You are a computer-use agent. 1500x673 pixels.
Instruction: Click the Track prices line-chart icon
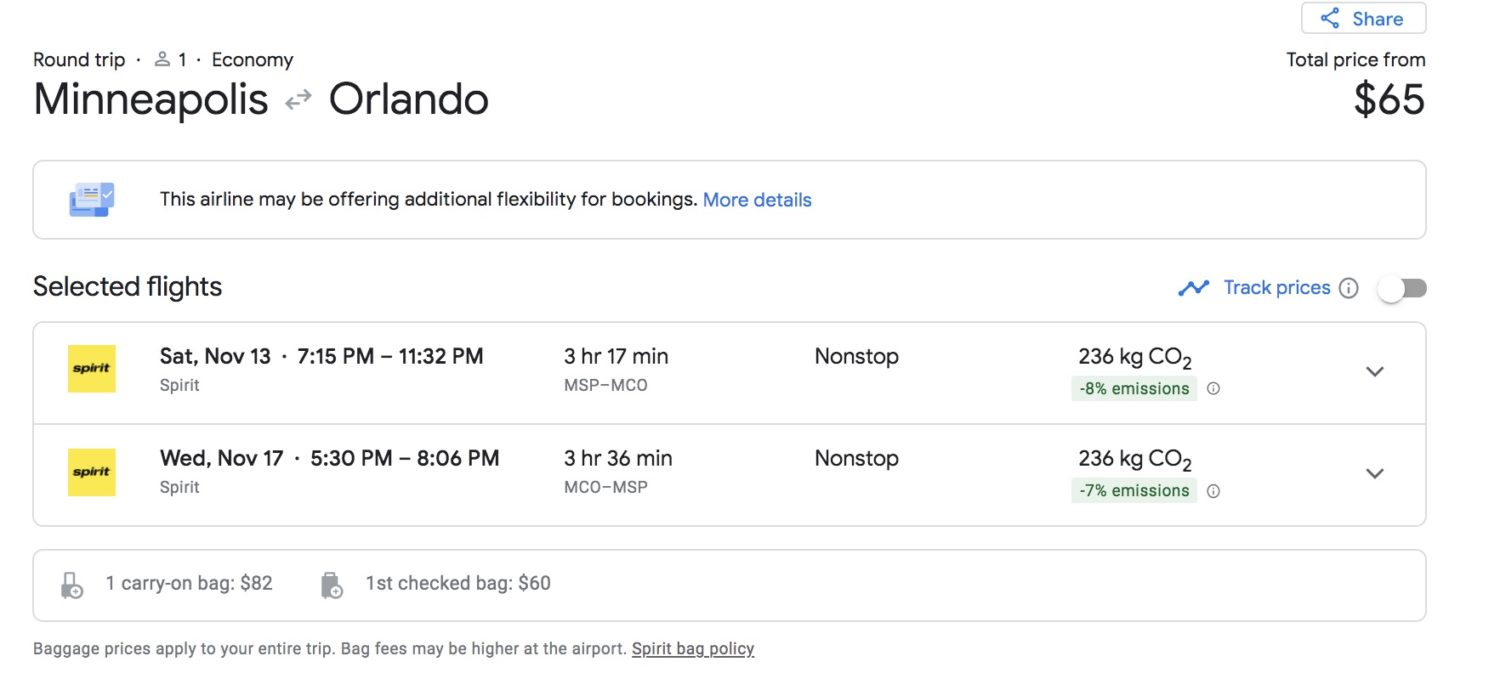1194,287
